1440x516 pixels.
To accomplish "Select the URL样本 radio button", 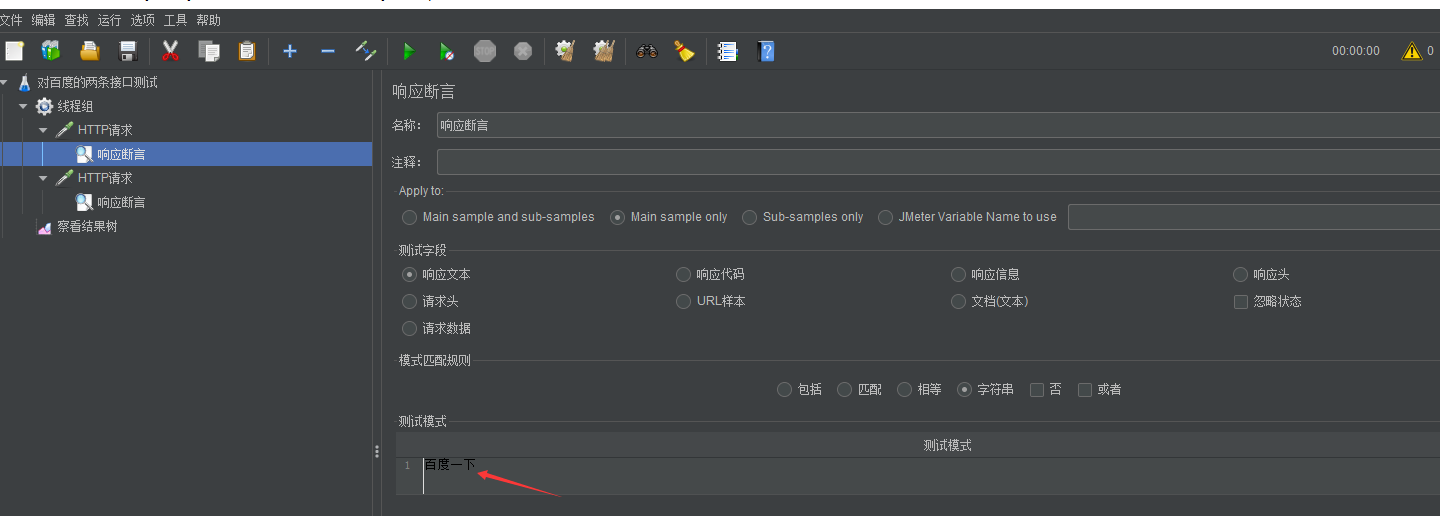I will pos(683,301).
